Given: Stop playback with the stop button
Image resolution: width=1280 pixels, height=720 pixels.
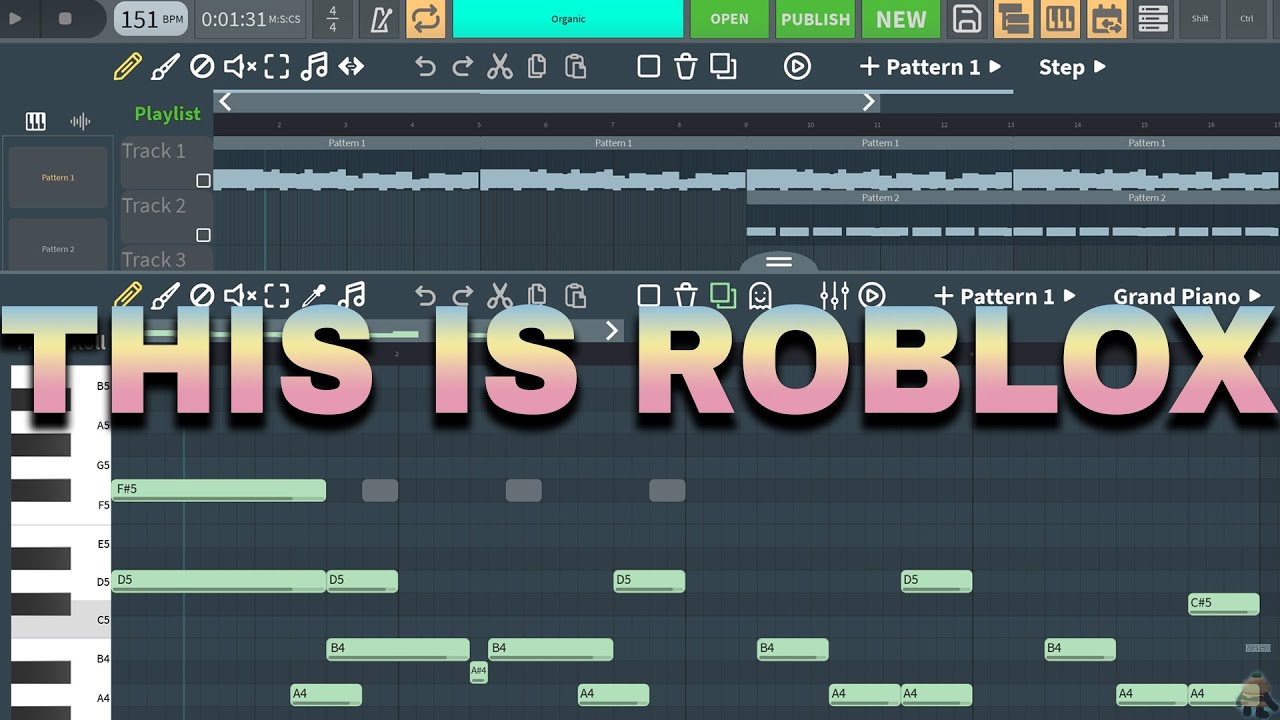Looking at the screenshot, I should (66, 19).
